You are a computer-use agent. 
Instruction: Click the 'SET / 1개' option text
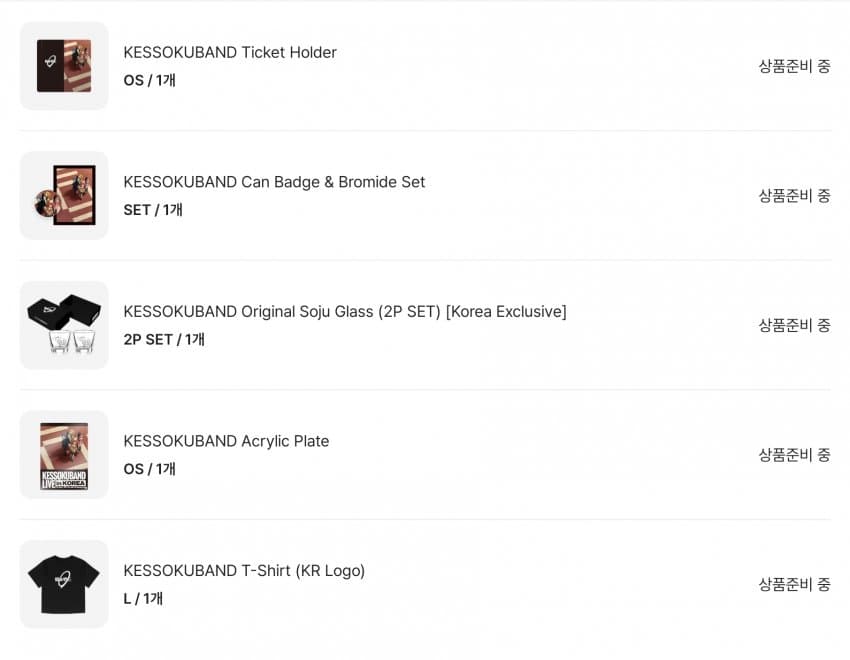[x=153, y=210]
